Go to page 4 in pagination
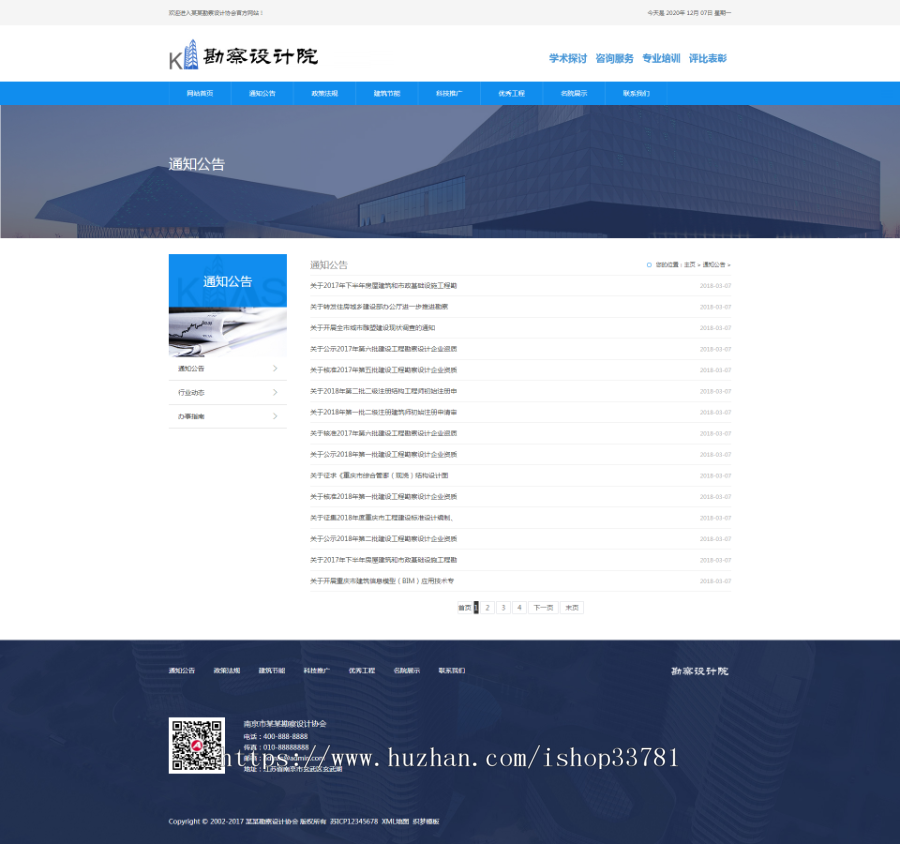 pos(519,607)
